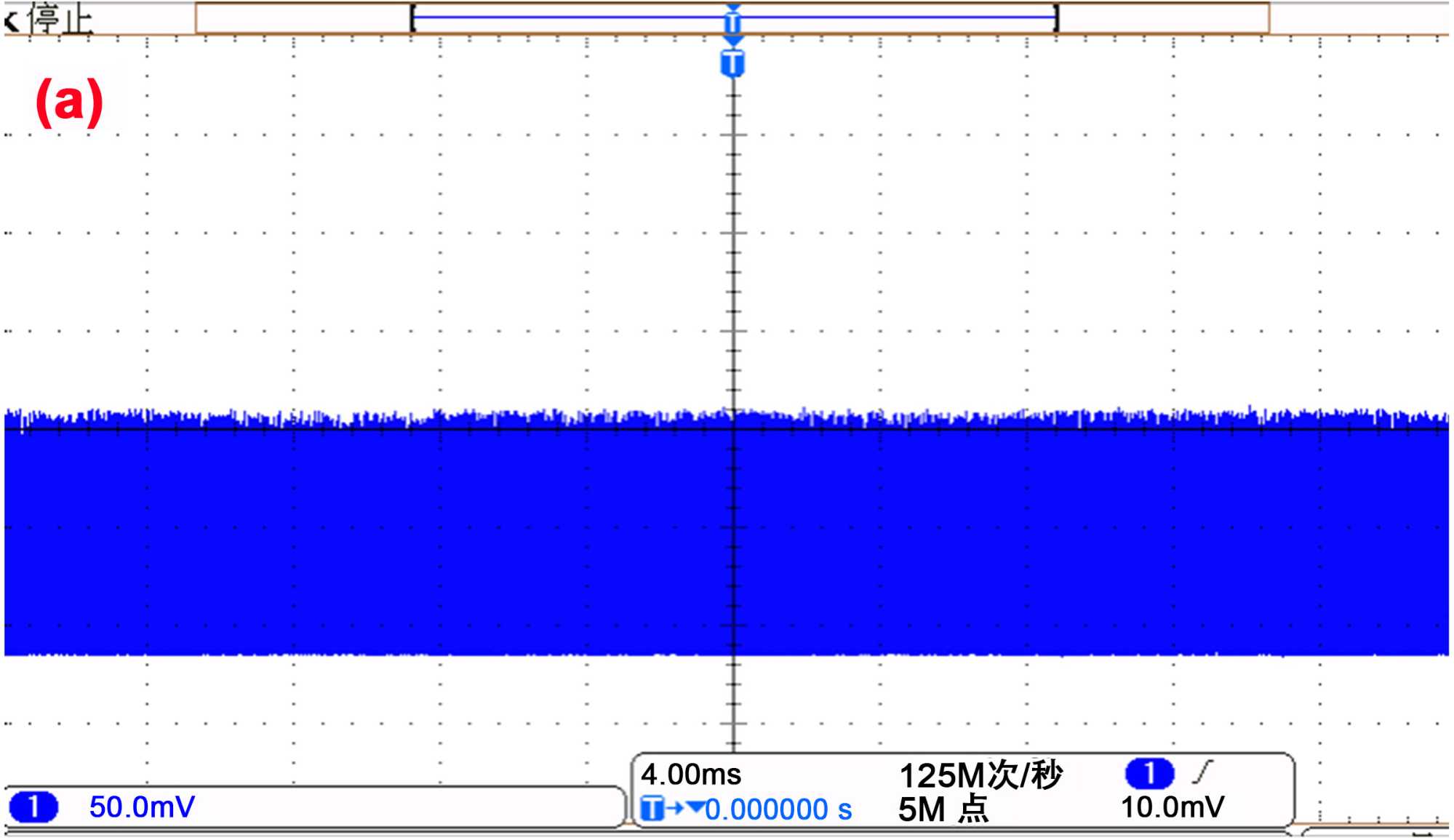Click the trigger source channel 1 badge

[x=1149, y=774]
